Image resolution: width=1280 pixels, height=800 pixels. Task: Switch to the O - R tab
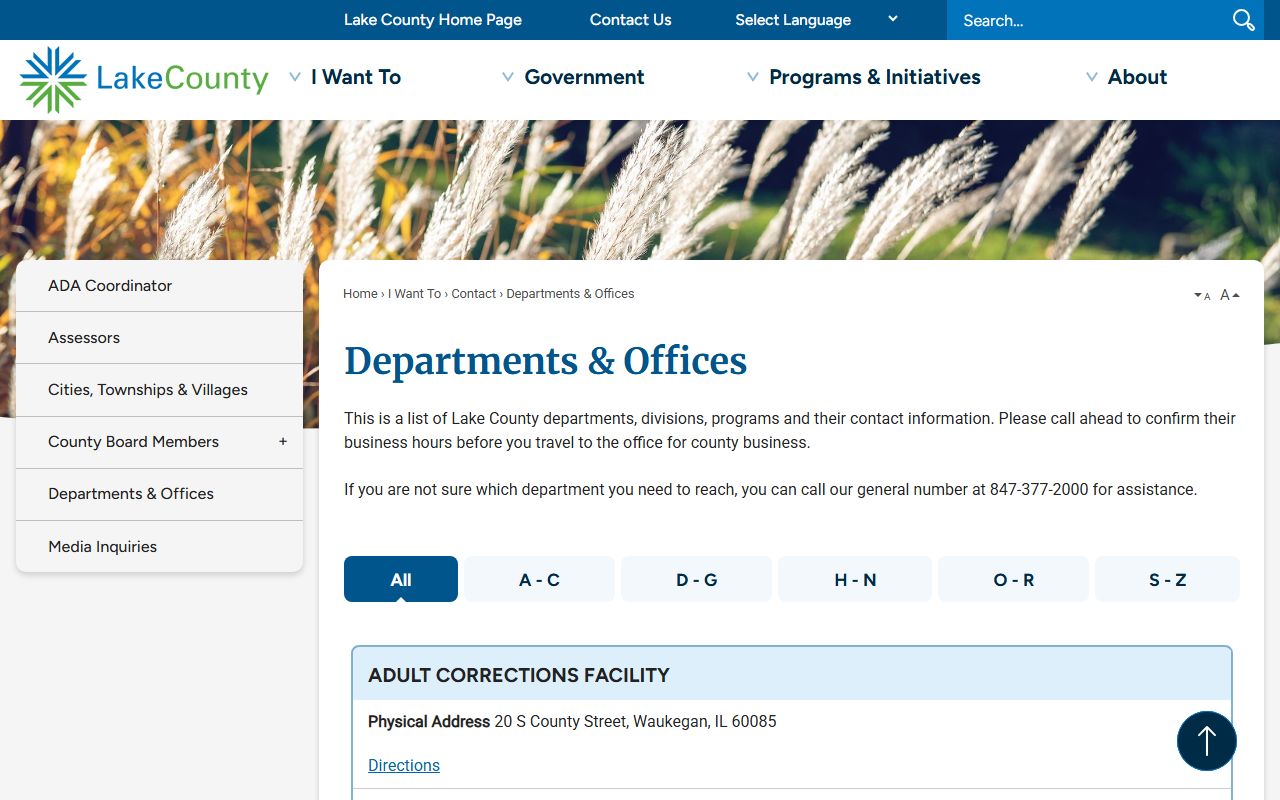[x=1013, y=579]
